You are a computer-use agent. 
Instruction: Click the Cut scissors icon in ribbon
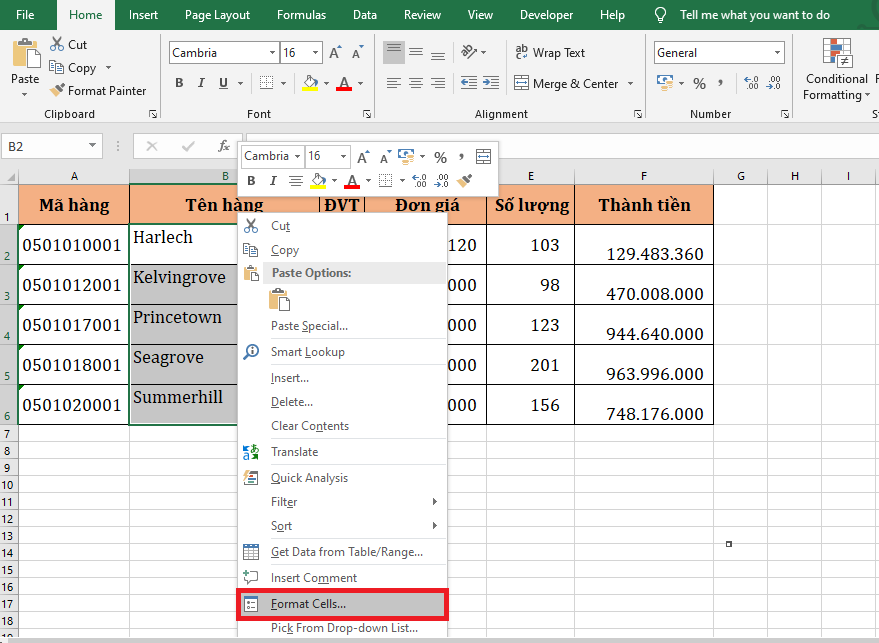(x=56, y=45)
